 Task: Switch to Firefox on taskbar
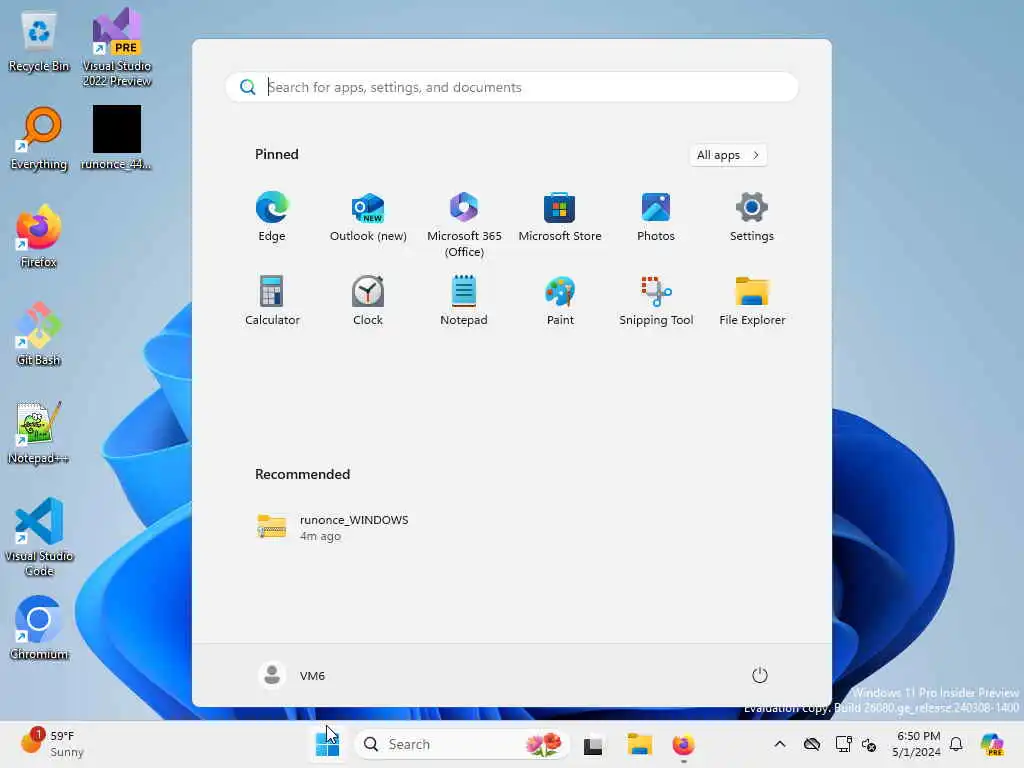coord(683,744)
